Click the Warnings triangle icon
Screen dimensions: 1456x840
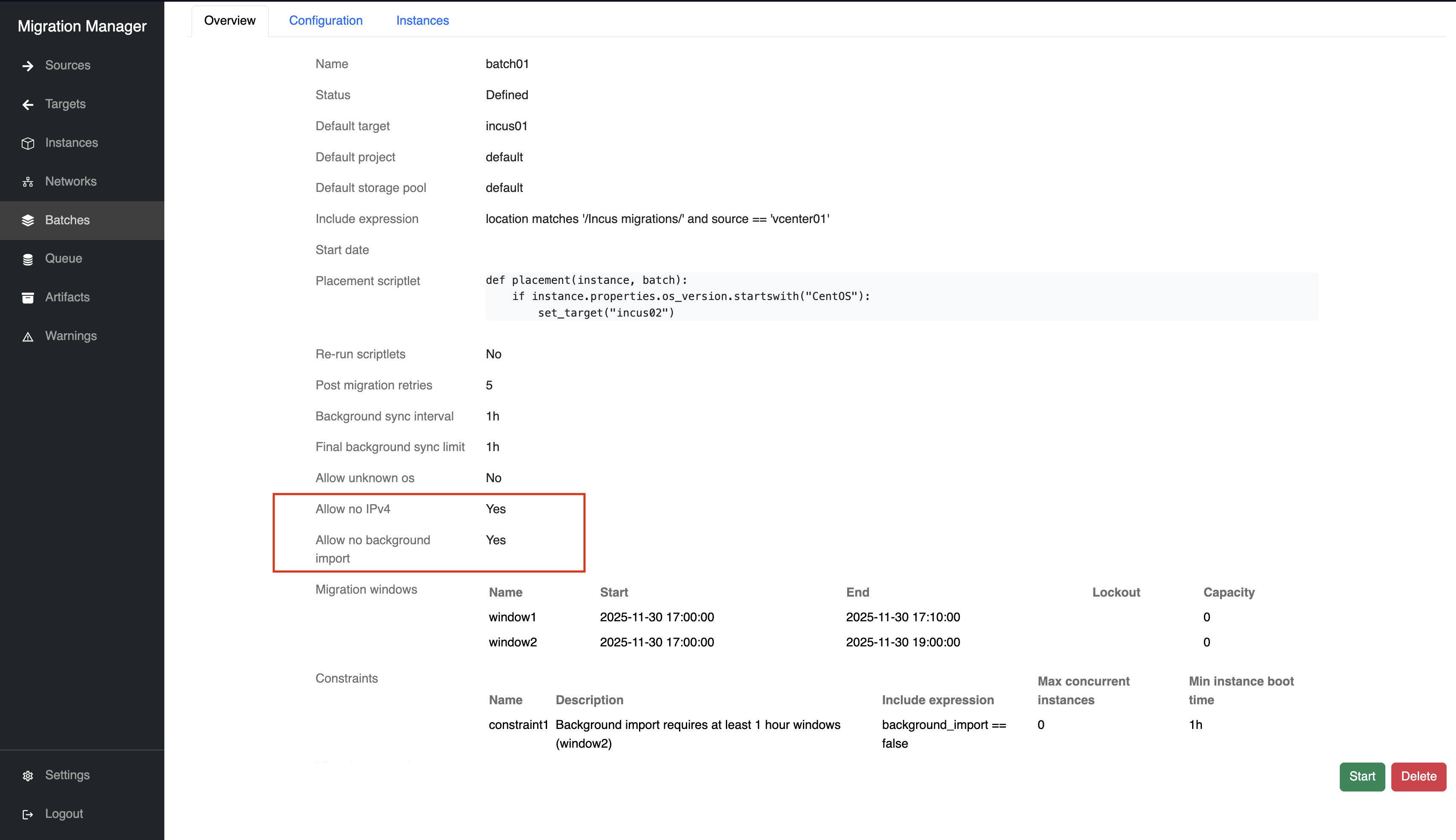tap(28, 336)
